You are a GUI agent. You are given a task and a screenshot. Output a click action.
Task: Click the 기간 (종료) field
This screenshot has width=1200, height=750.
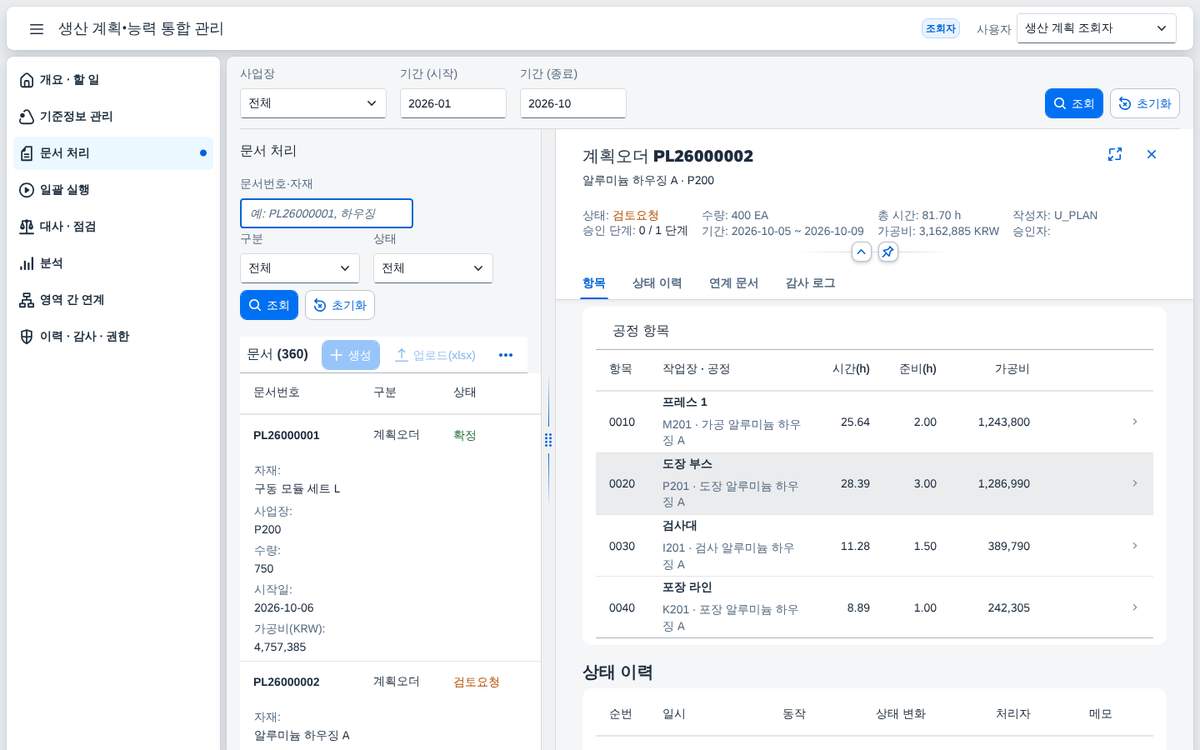tap(573, 103)
